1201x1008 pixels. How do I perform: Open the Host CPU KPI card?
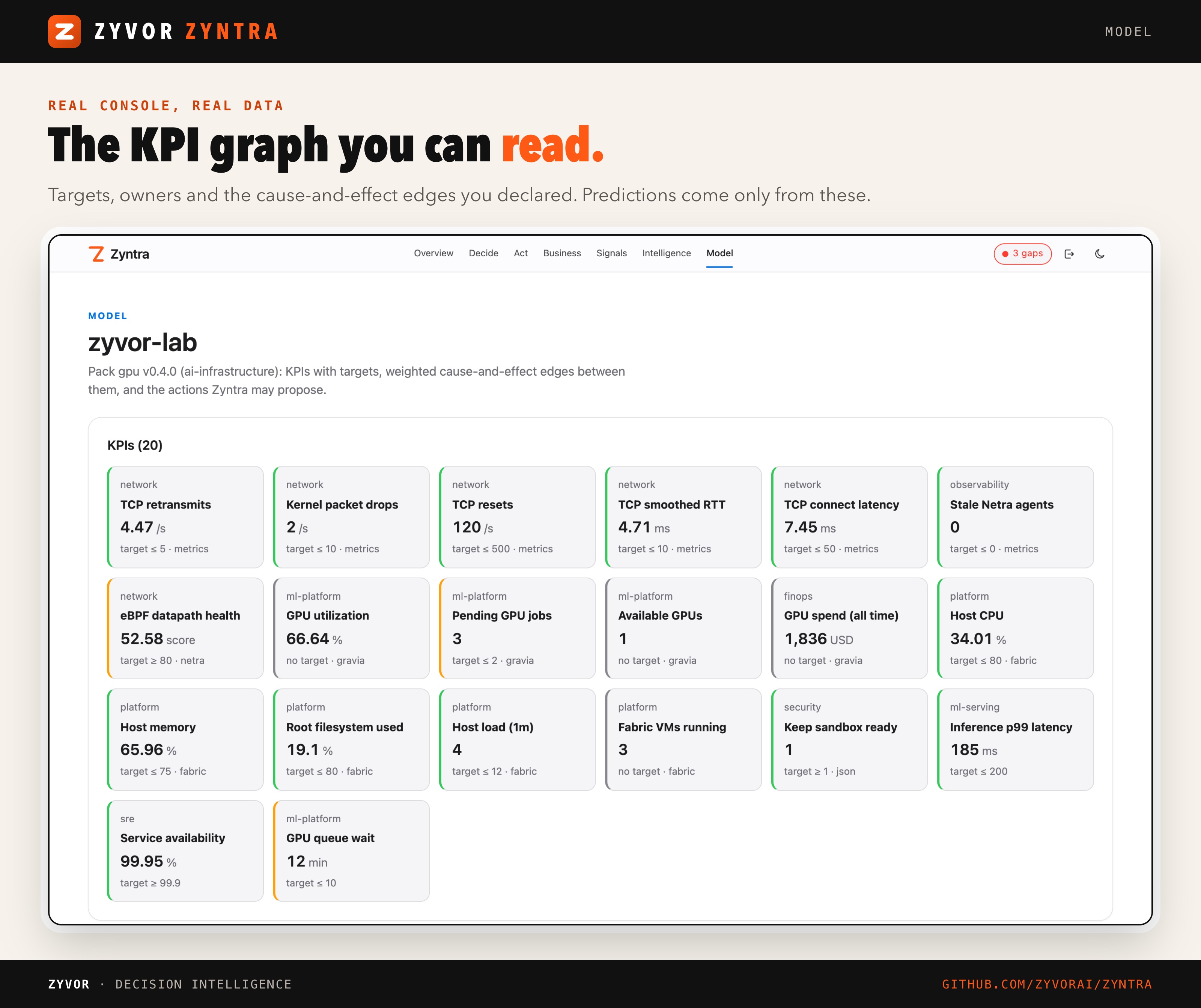[x=1015, y=628]
